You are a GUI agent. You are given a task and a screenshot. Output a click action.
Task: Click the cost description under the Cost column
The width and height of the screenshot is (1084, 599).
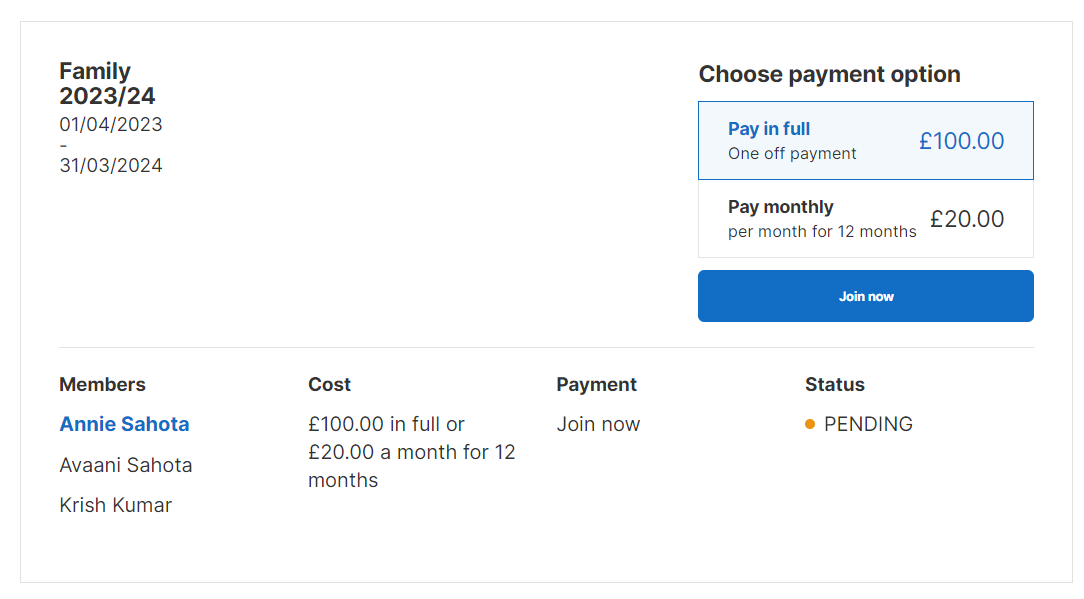click(412, 452)
